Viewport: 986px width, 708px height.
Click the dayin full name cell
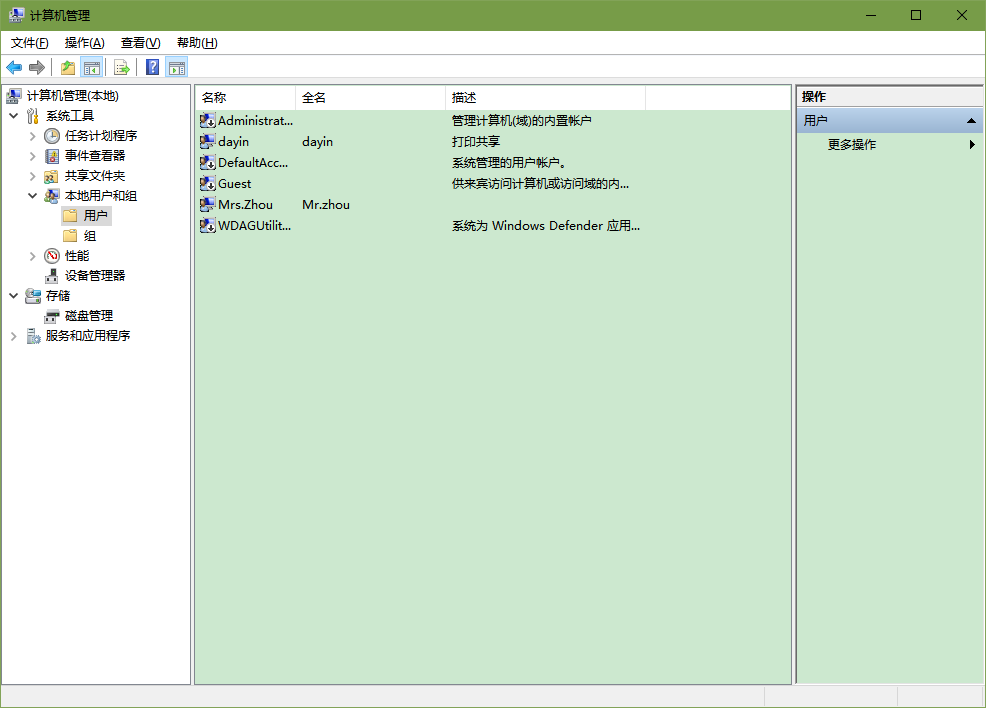(x=318, y=141)
